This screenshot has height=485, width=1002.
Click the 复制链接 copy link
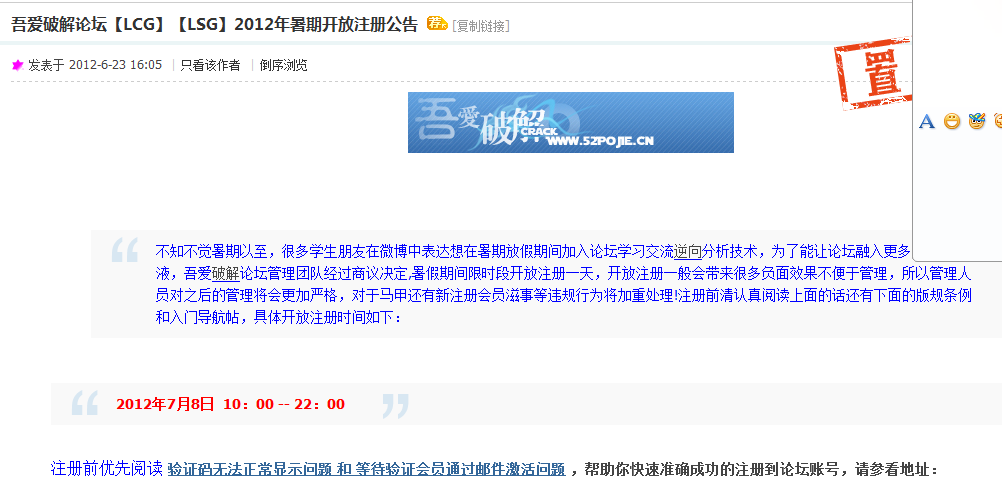coord(481,26)
